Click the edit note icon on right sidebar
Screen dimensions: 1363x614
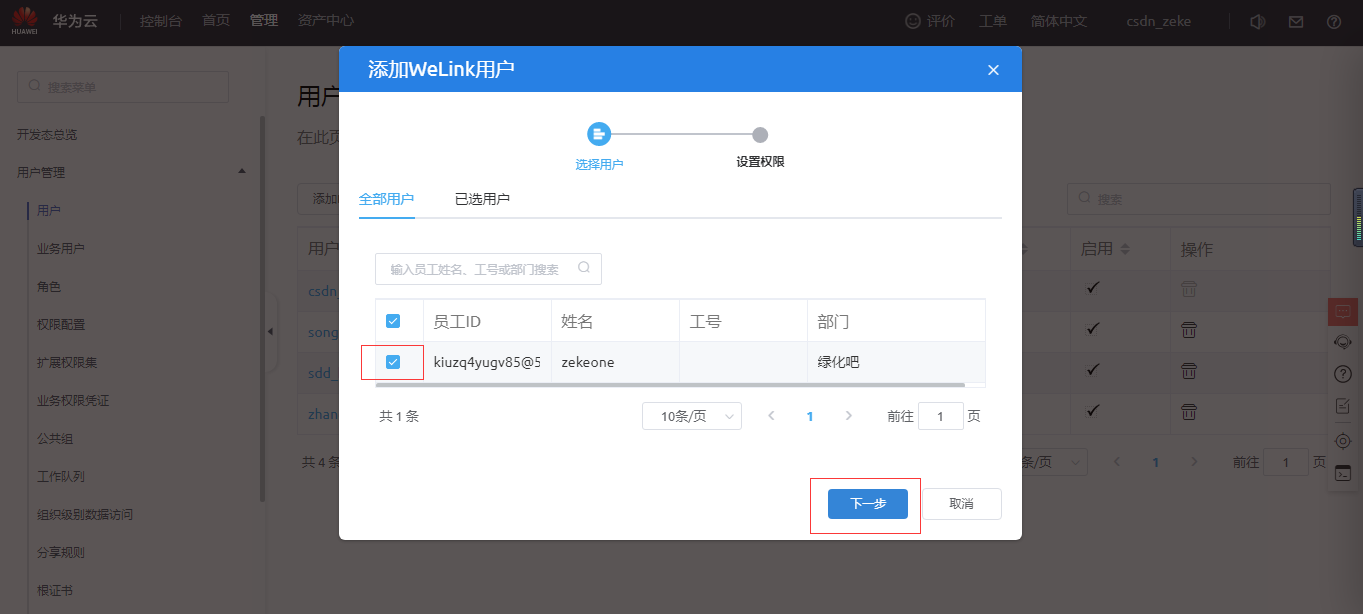[x=1343, y=406]
